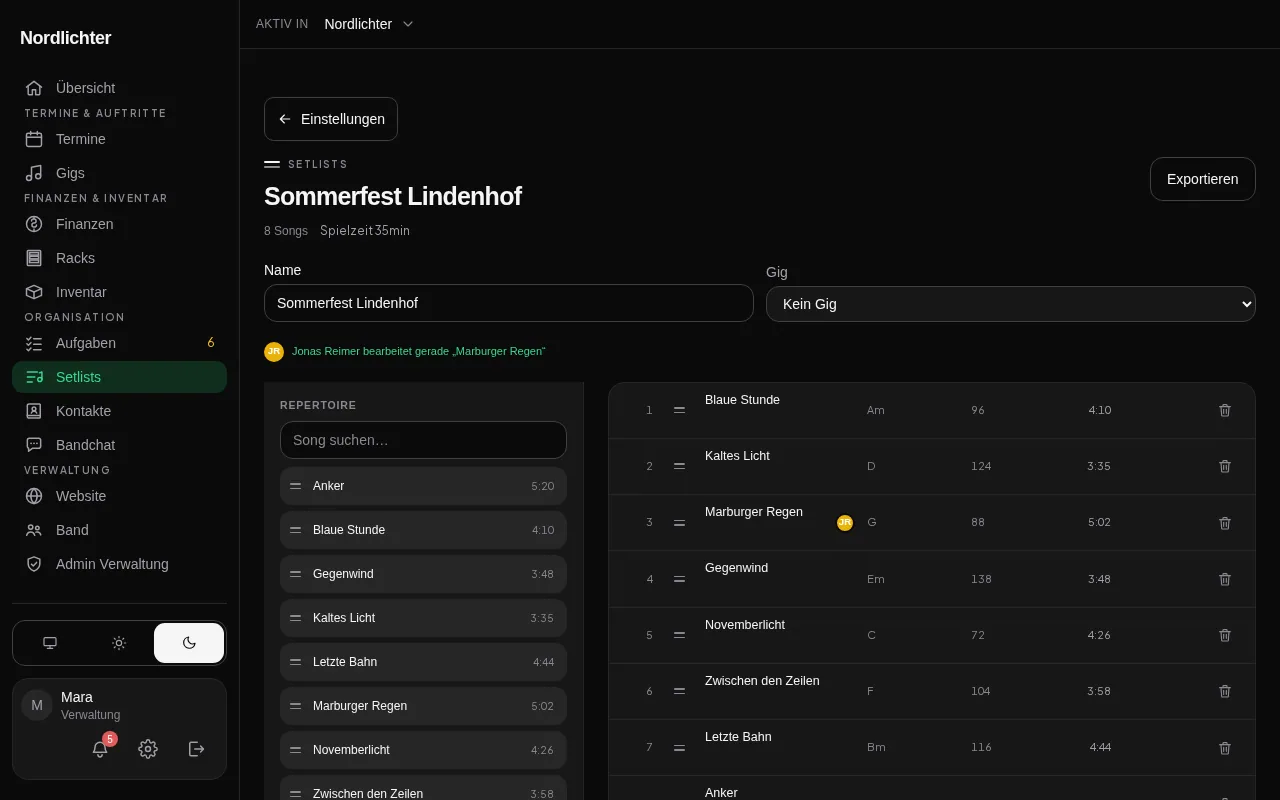The height and width of the screenshot is (800, 1280).
Task: Open user settings gear icon
Action: click(148, 749)
